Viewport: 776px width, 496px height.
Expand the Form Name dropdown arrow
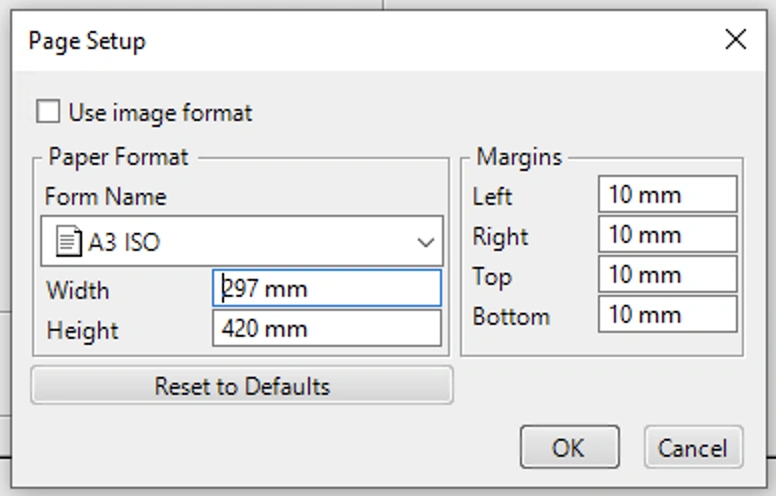(x=425, y=242)
